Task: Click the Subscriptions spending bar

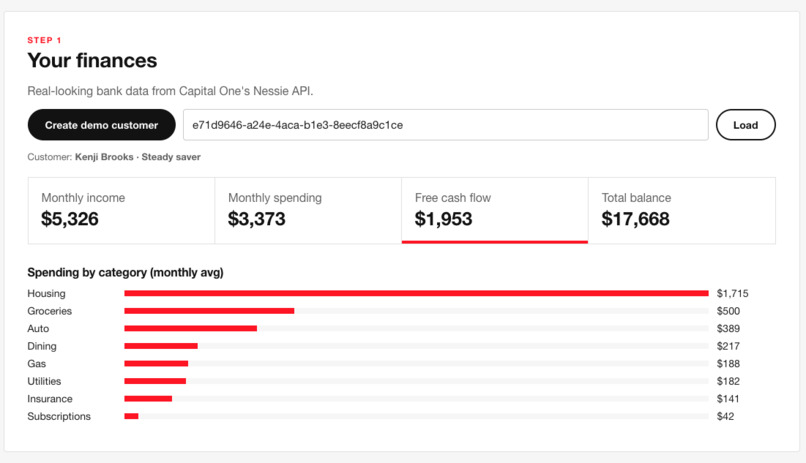Action: point(131,416)
